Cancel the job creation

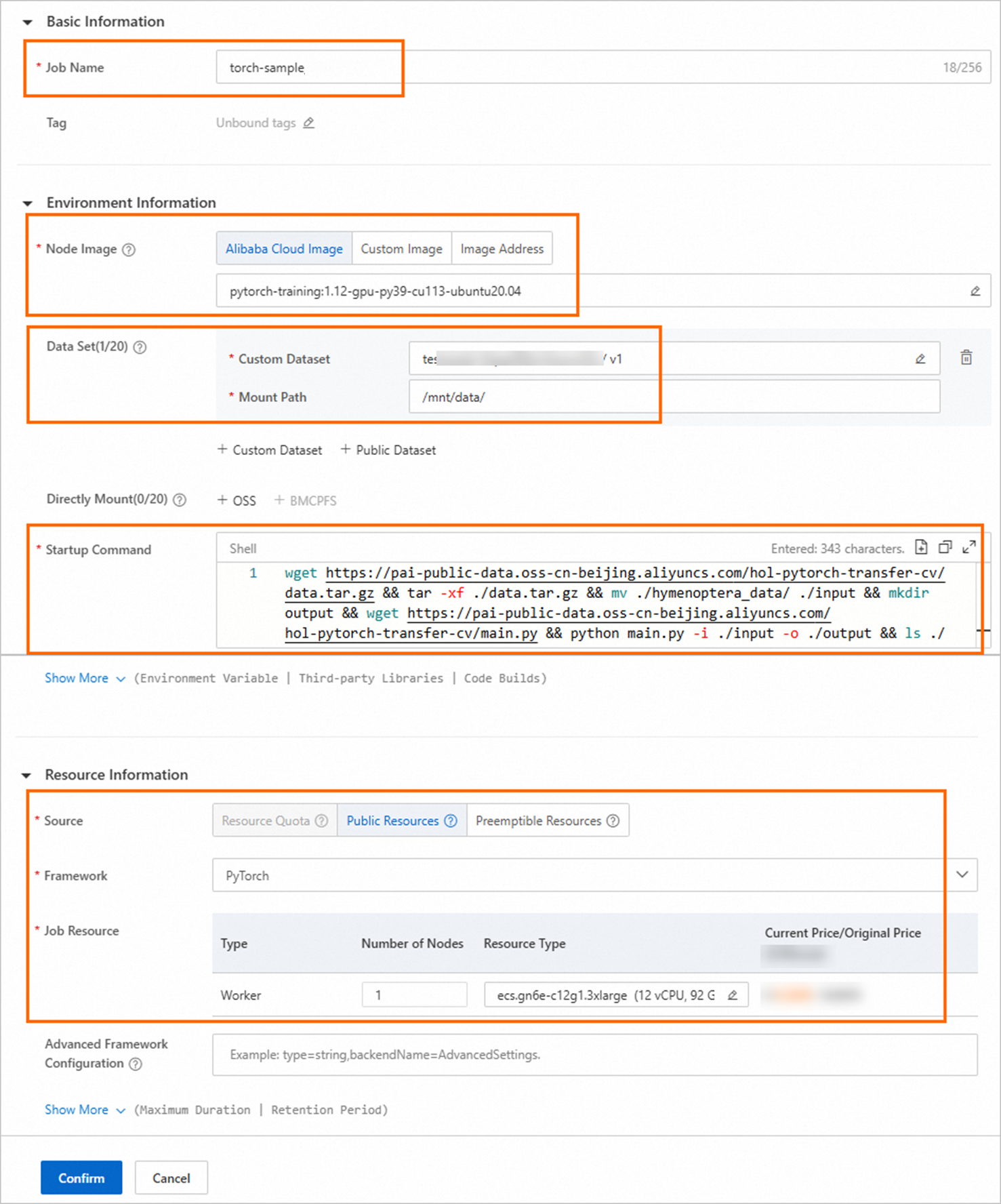pos(171,1178)
